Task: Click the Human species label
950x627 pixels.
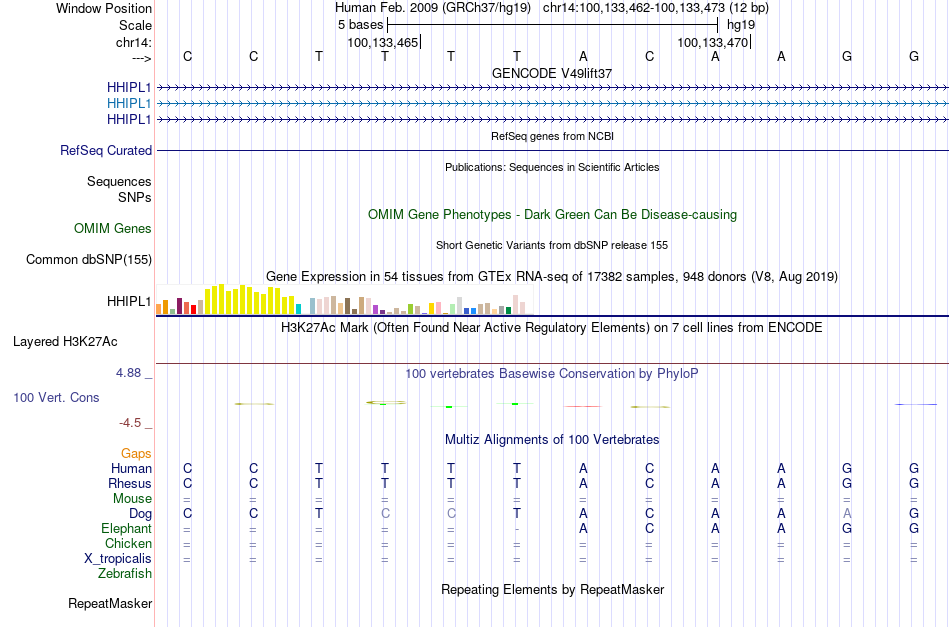Action: click(x=131, y=468)
